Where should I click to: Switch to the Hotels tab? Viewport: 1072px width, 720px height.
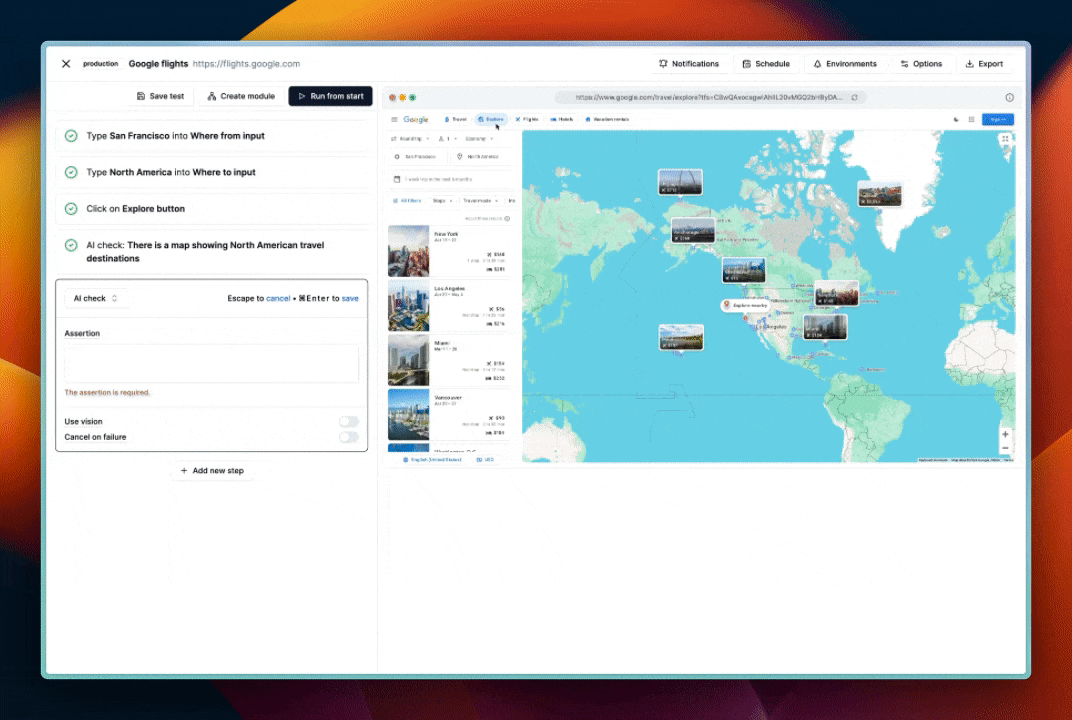[562, 119]
